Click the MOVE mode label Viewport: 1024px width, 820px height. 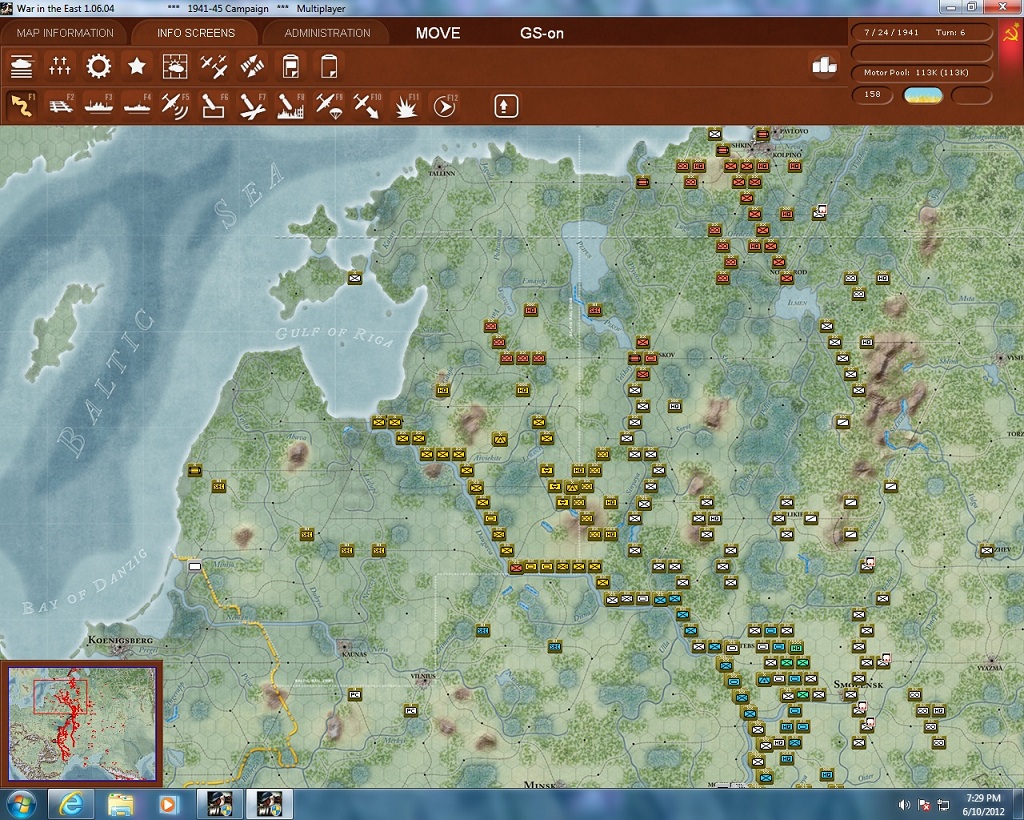[x=438, y=33]
